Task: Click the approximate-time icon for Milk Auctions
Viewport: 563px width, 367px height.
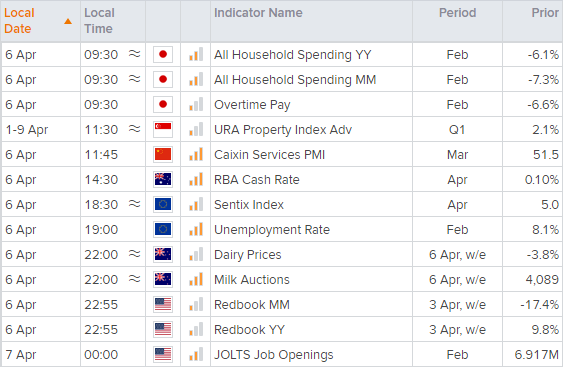Action: pos(135,278)
